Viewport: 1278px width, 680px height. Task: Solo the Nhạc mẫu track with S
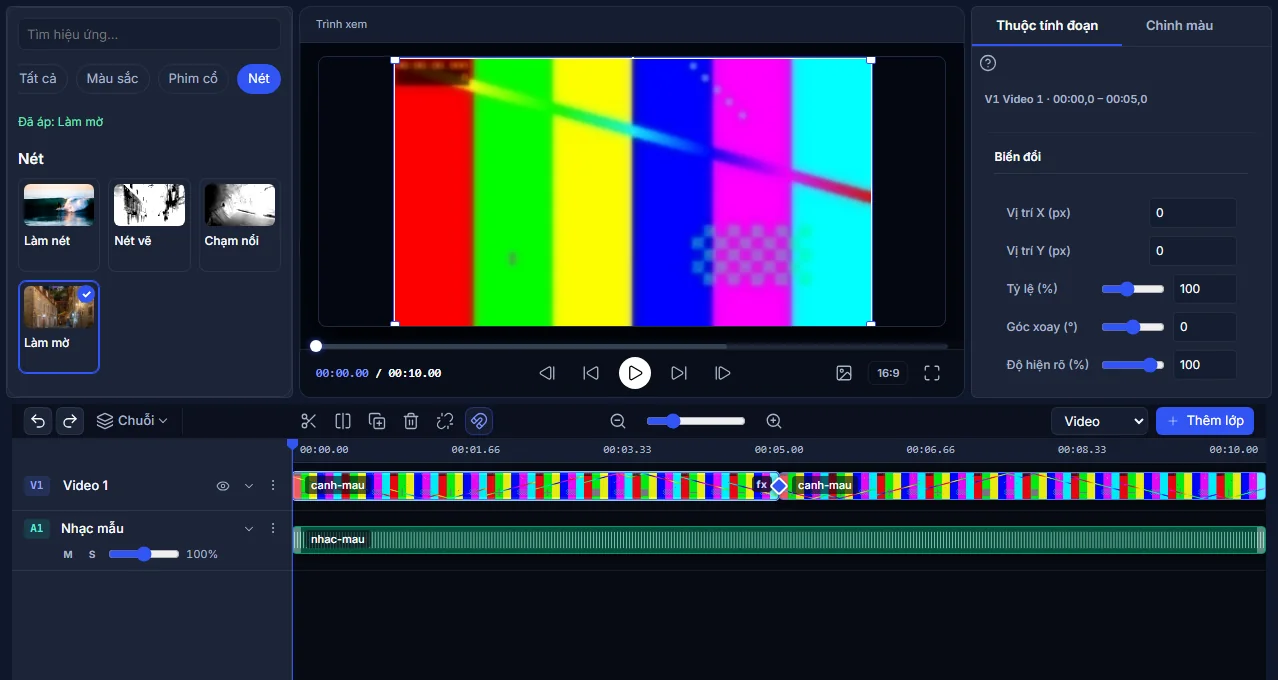(x=92, y=554)
